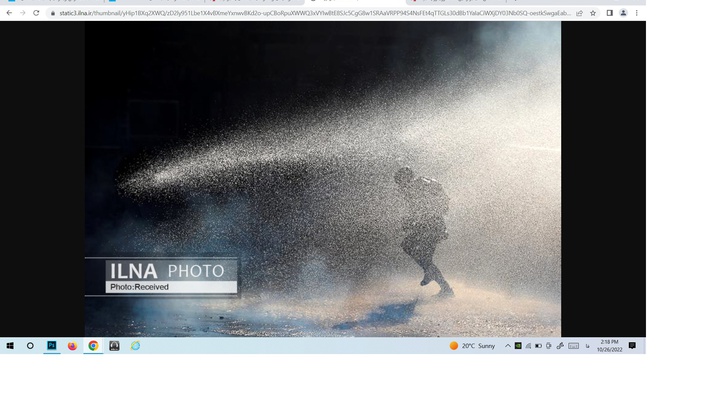Screen dimensions: 720x417
Task: Switch to Photoshop from the taskbar
Action: pyautogui.click(x=51, y=345)
